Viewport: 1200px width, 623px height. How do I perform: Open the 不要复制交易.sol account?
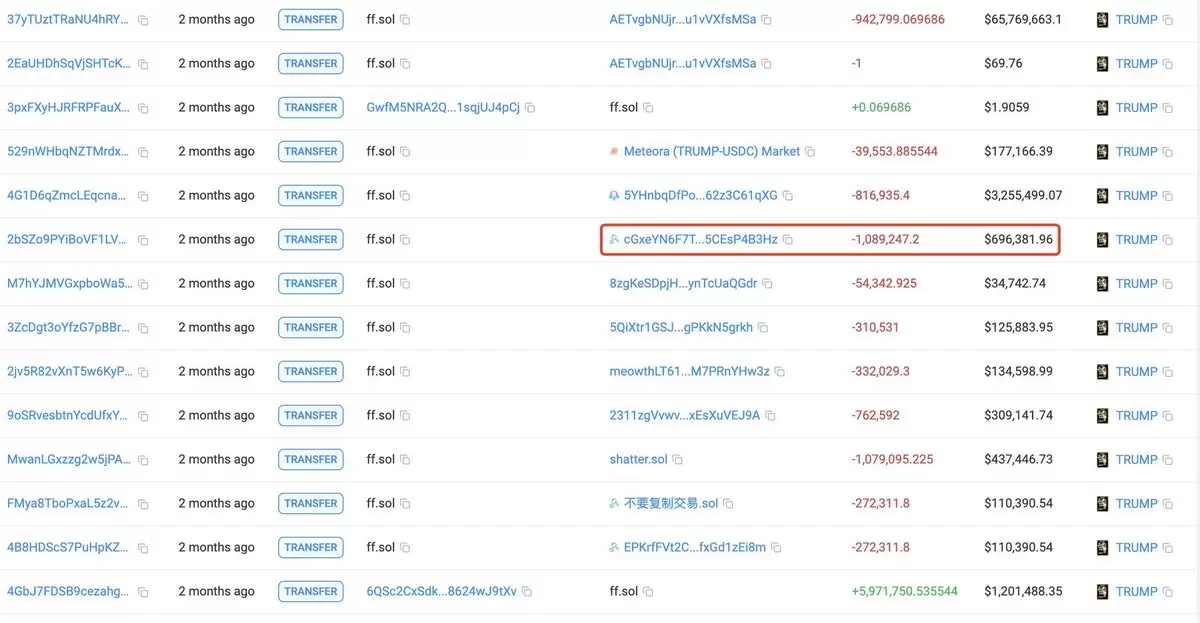coord(671,503)
